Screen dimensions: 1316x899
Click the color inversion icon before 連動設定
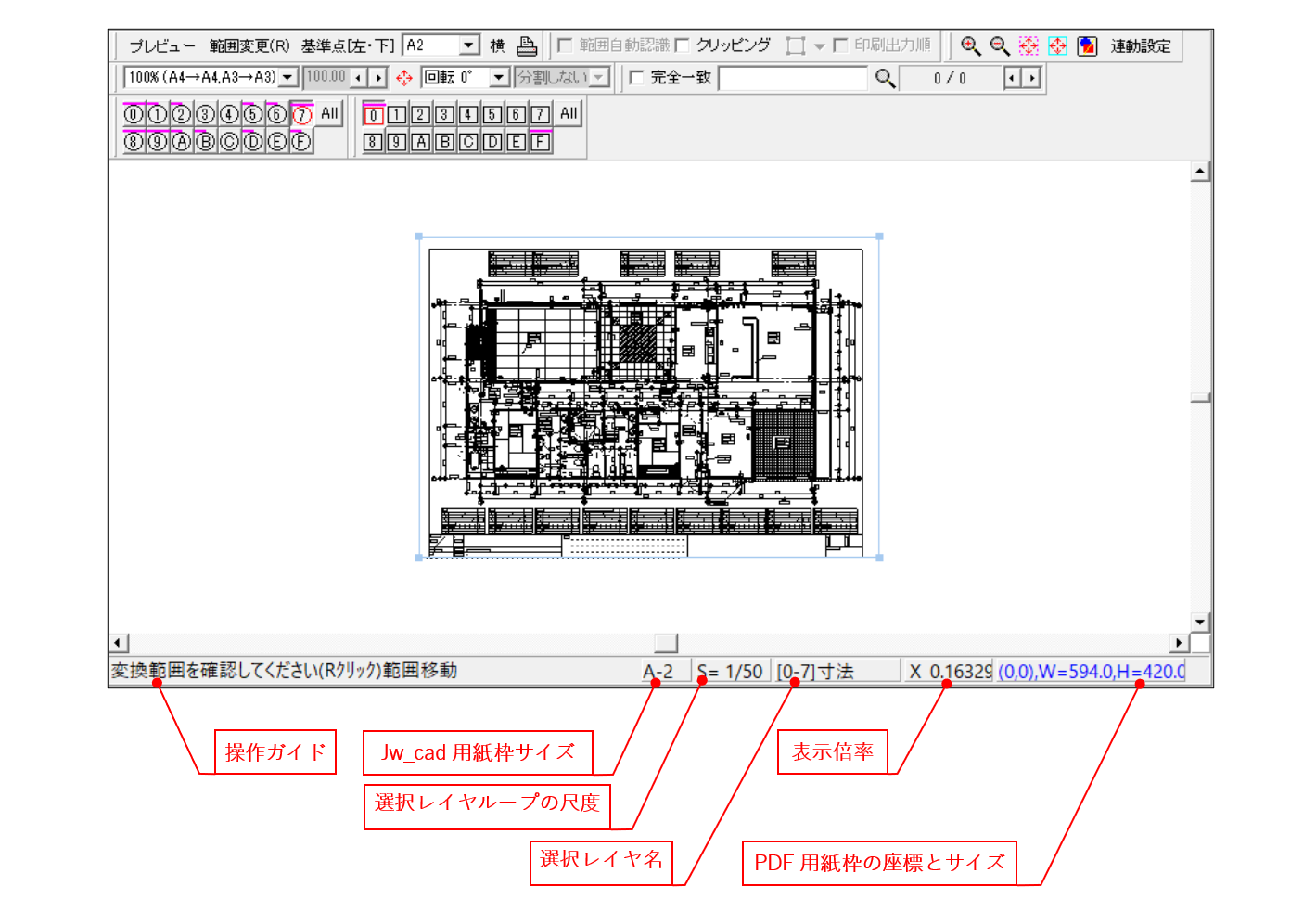[1086, 45]
